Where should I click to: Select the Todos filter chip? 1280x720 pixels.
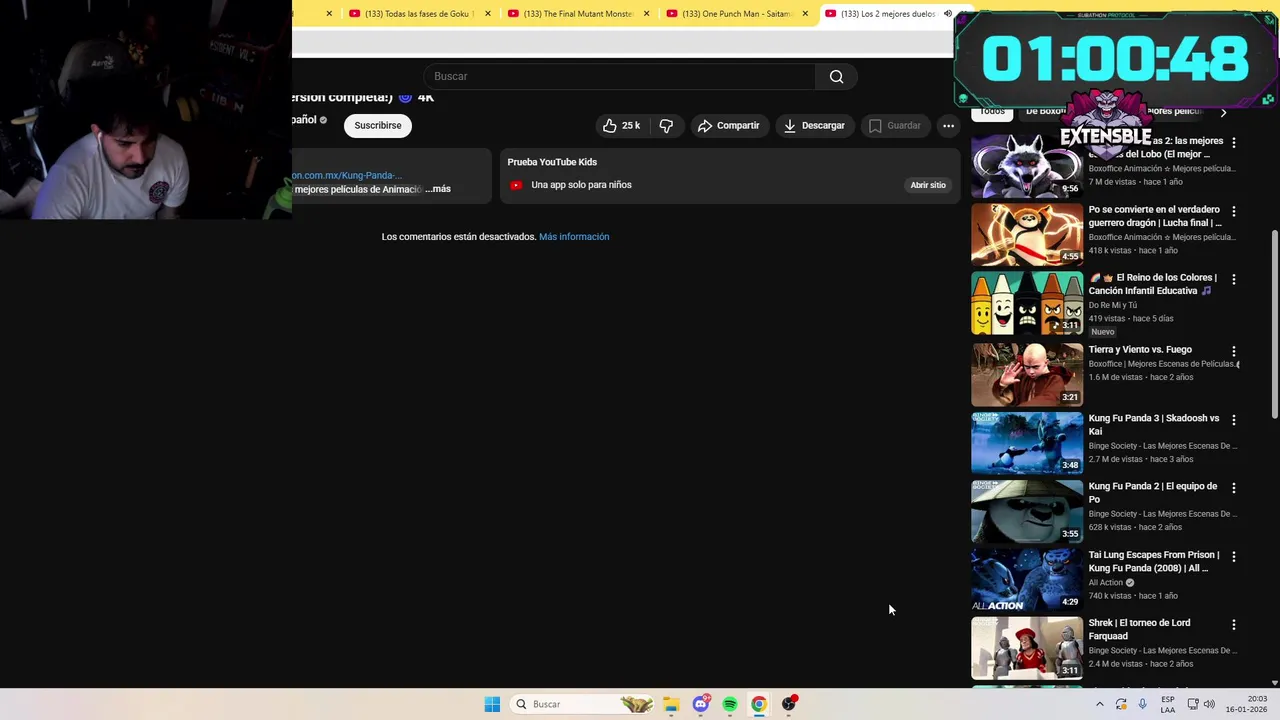992,111
